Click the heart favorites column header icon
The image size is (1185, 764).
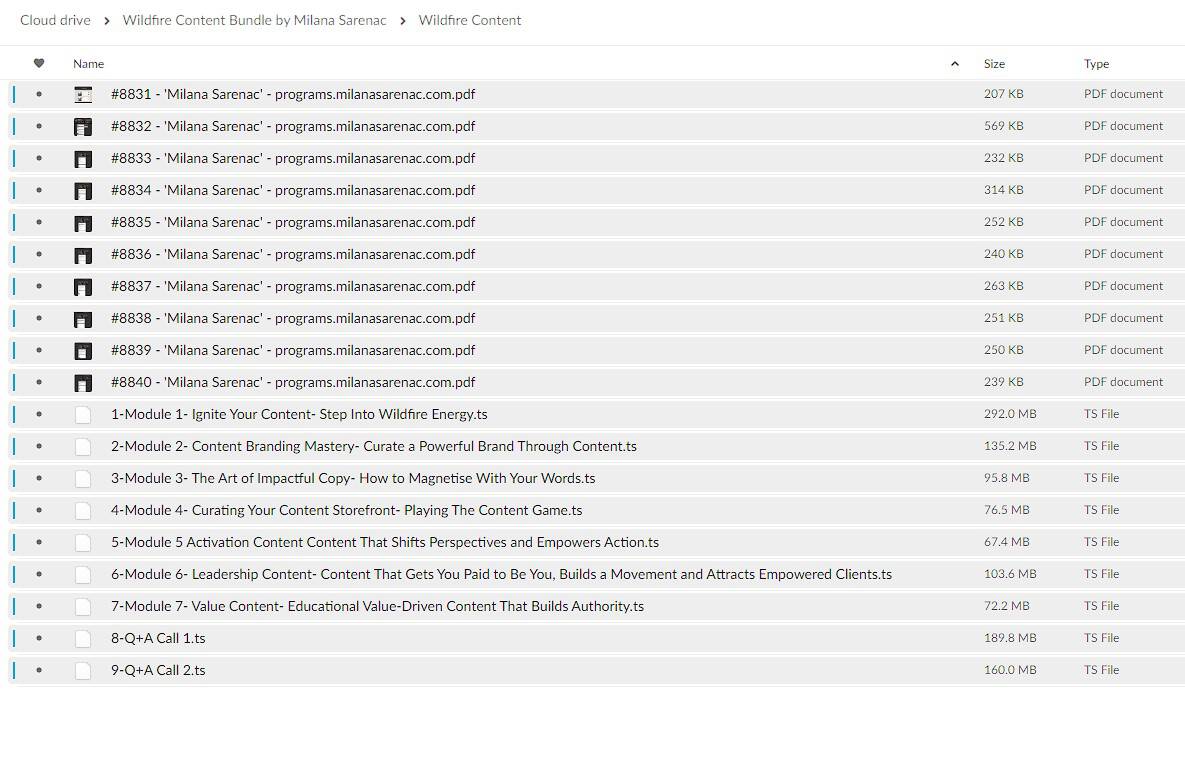(39, 63)
